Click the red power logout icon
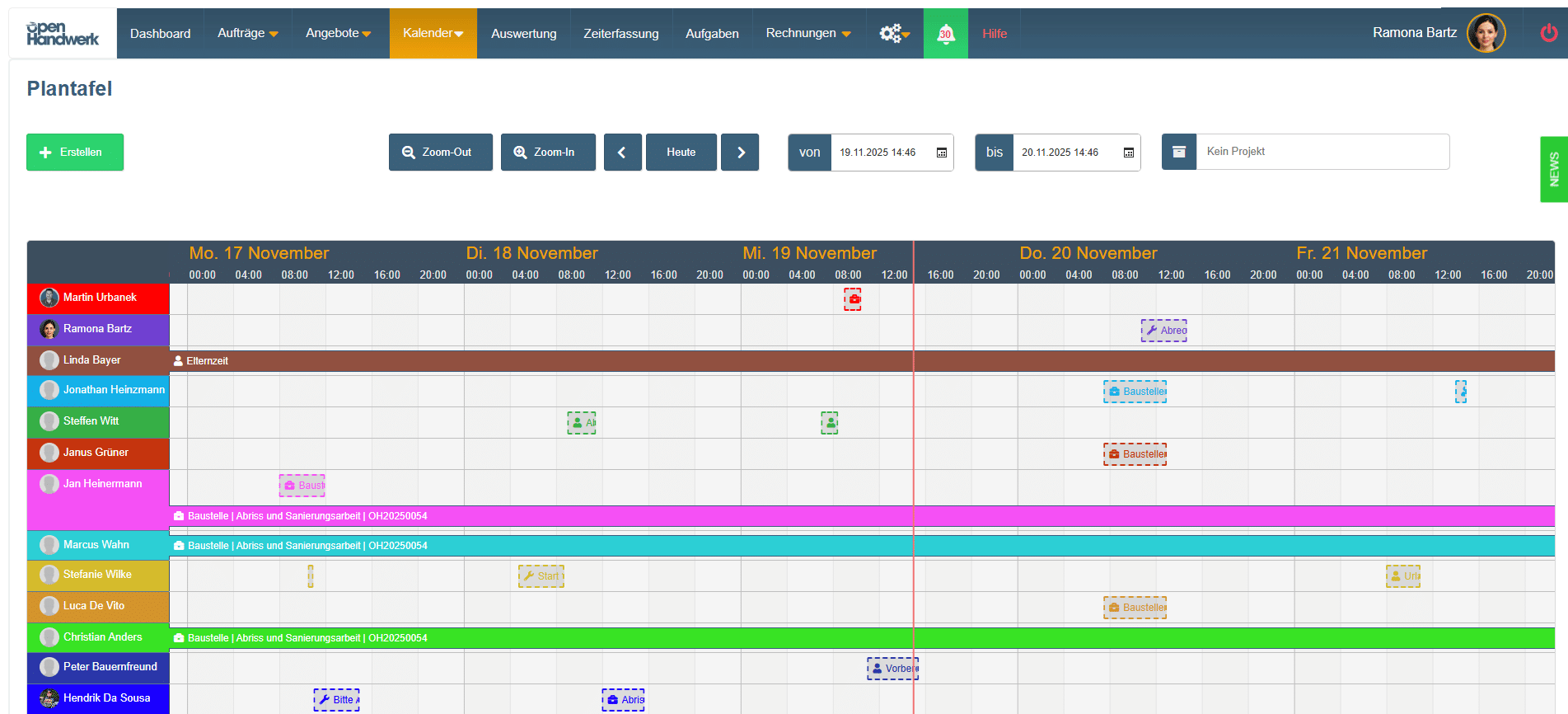 [x=1548, y=33]
